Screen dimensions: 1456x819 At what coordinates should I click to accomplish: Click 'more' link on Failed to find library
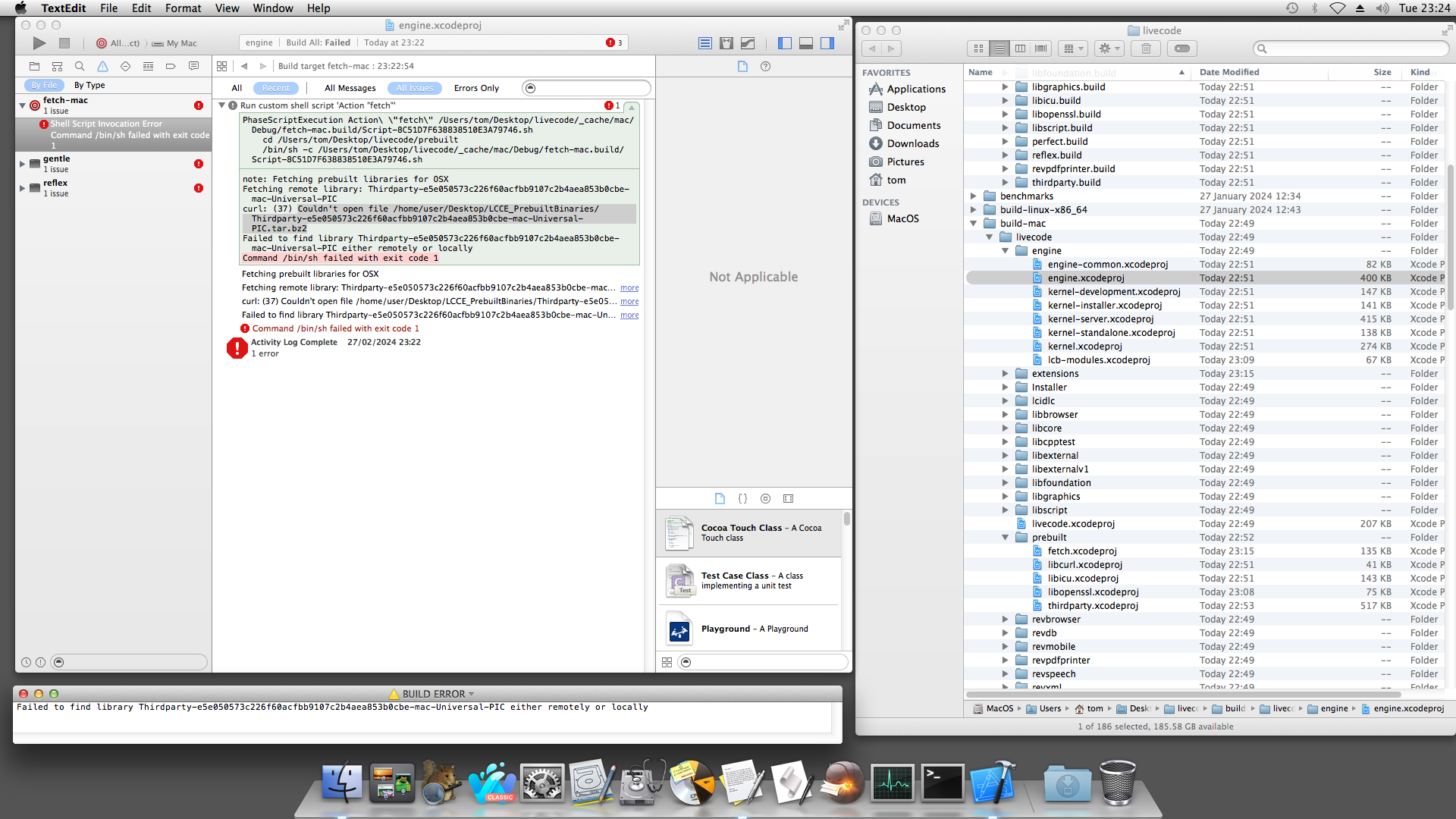[629, 315]
